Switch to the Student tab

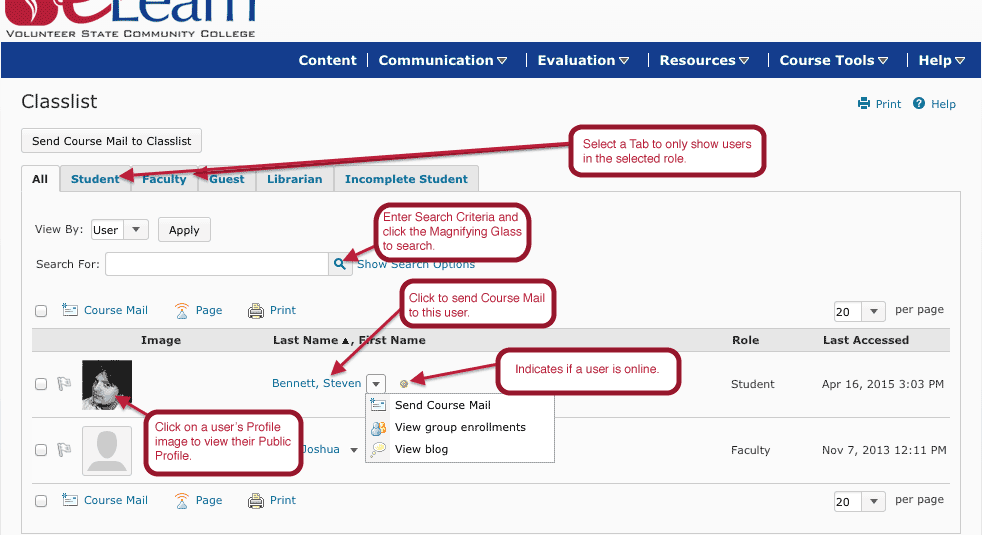[95, 179]
